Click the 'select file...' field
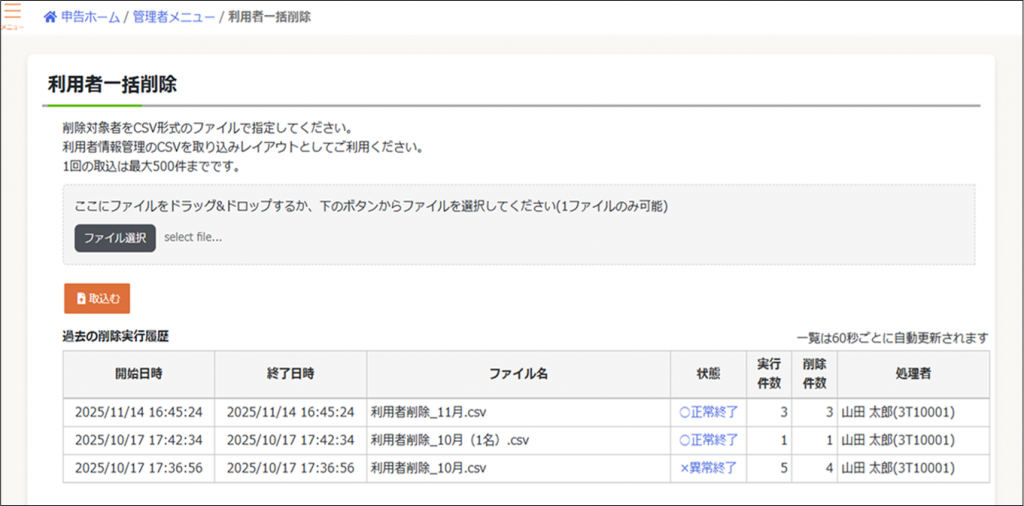 coord(193,238)
